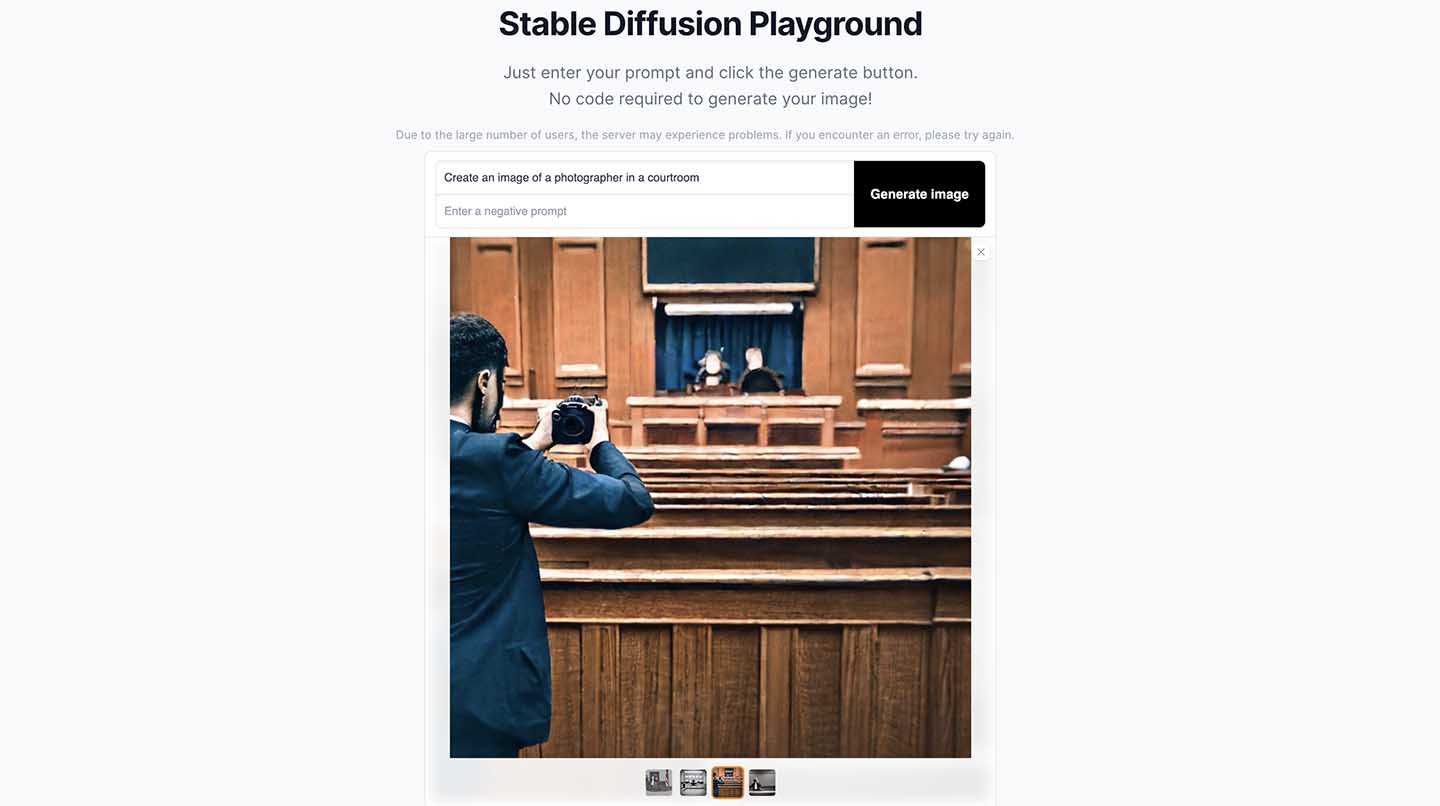Click the server problems notice text
This screenshot has height=806, width=1440.
coord(705,135)
